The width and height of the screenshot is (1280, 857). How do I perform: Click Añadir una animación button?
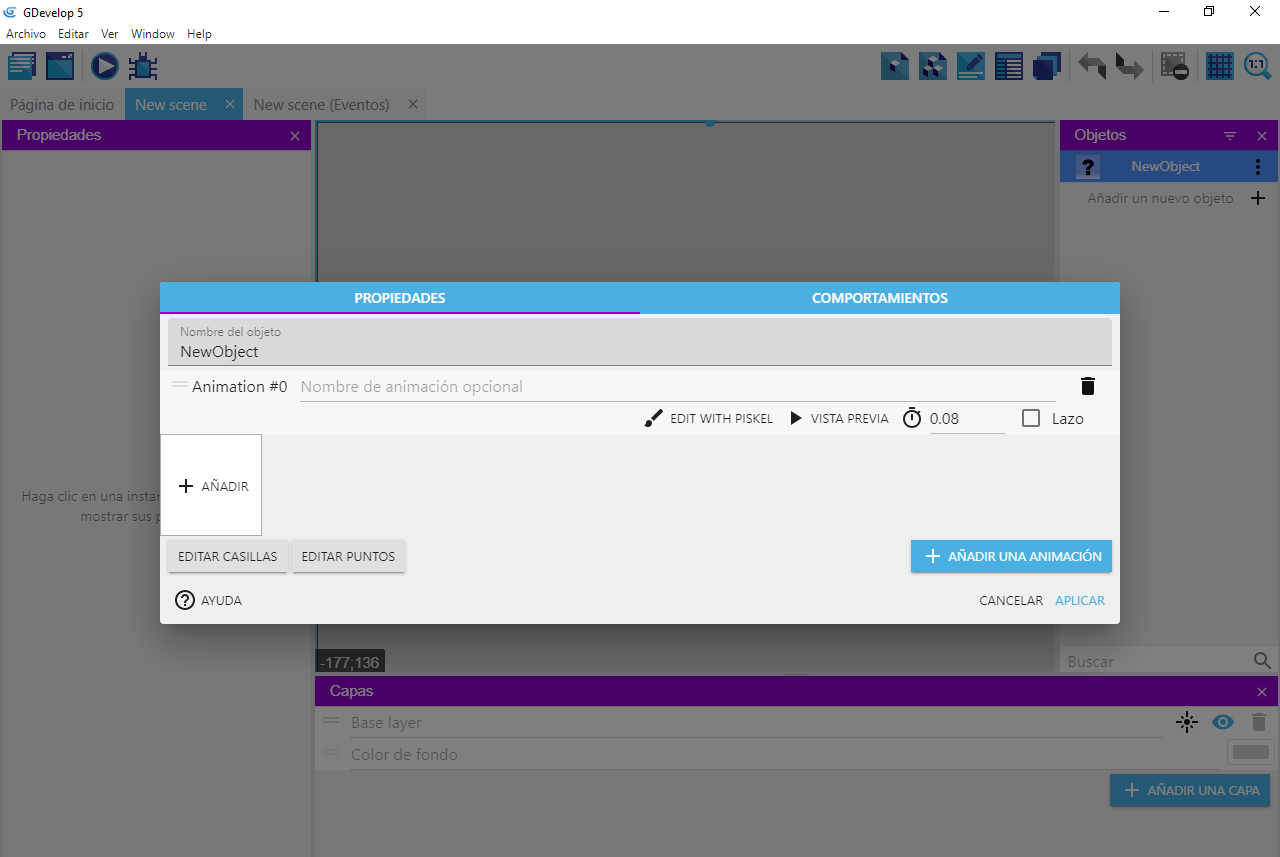tap(1011, 557)
